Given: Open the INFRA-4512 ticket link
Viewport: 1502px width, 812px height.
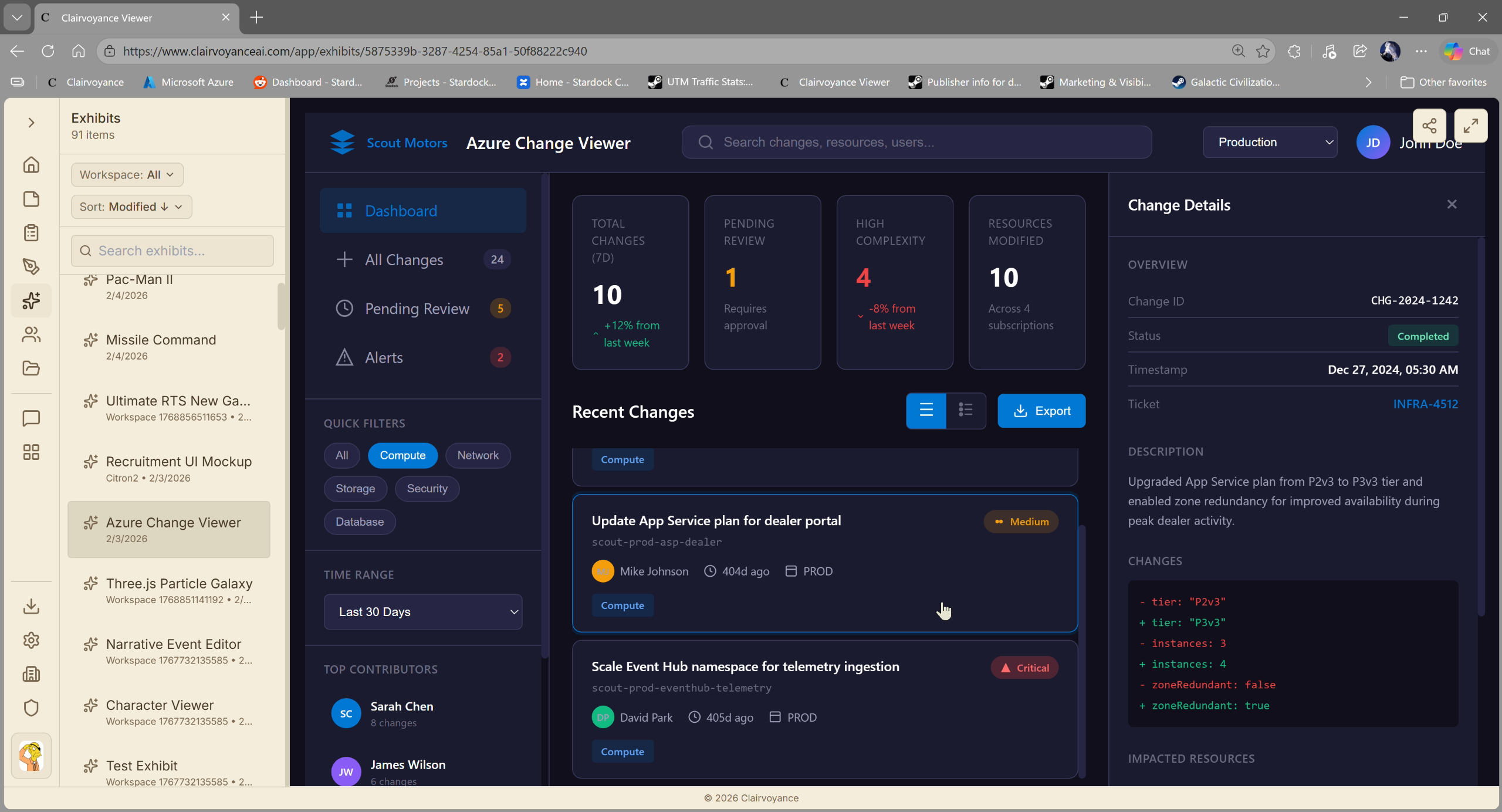Looking at the screenshot, I should tap(1425, 404).
